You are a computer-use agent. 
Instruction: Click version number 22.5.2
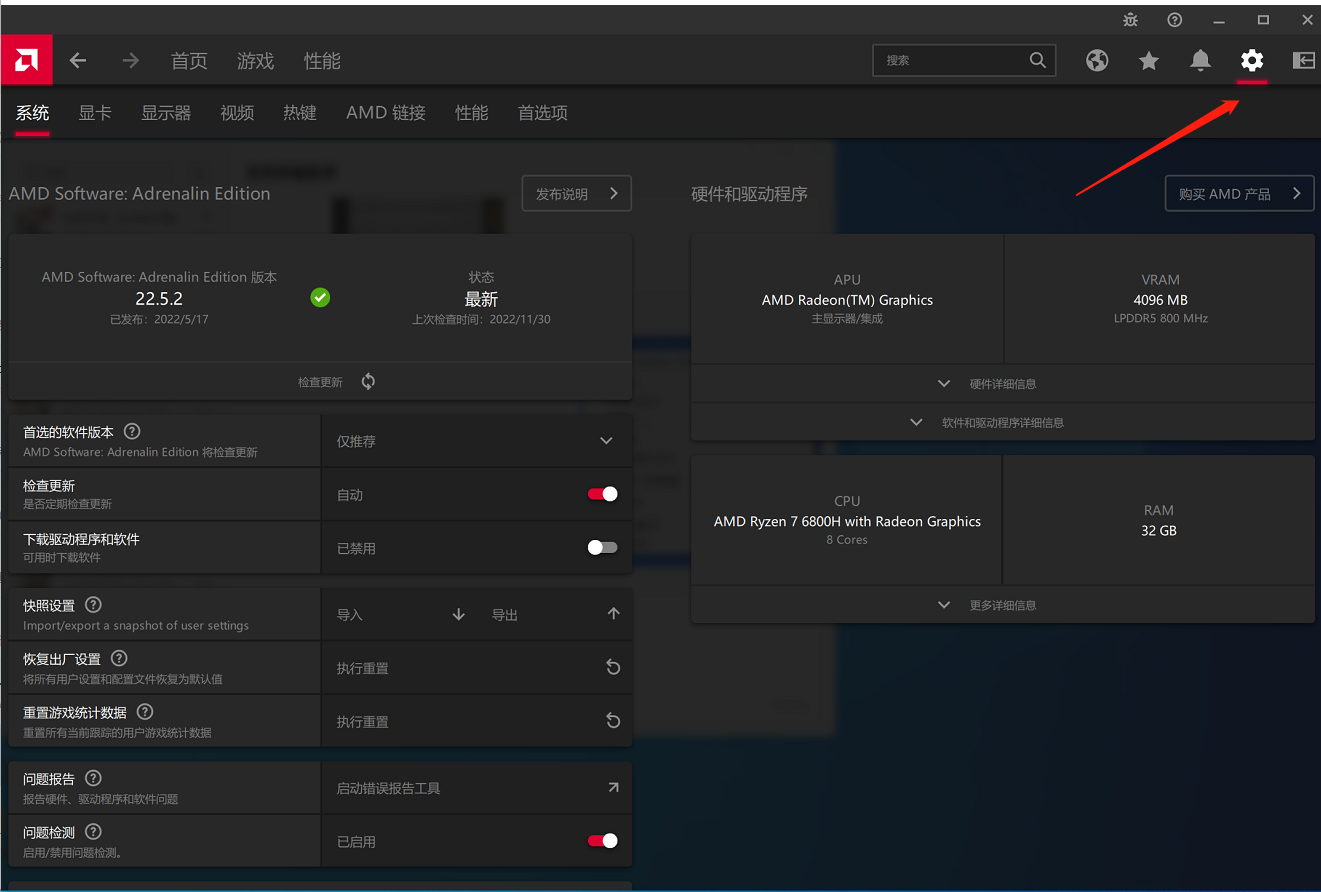(x=159, y=298)
